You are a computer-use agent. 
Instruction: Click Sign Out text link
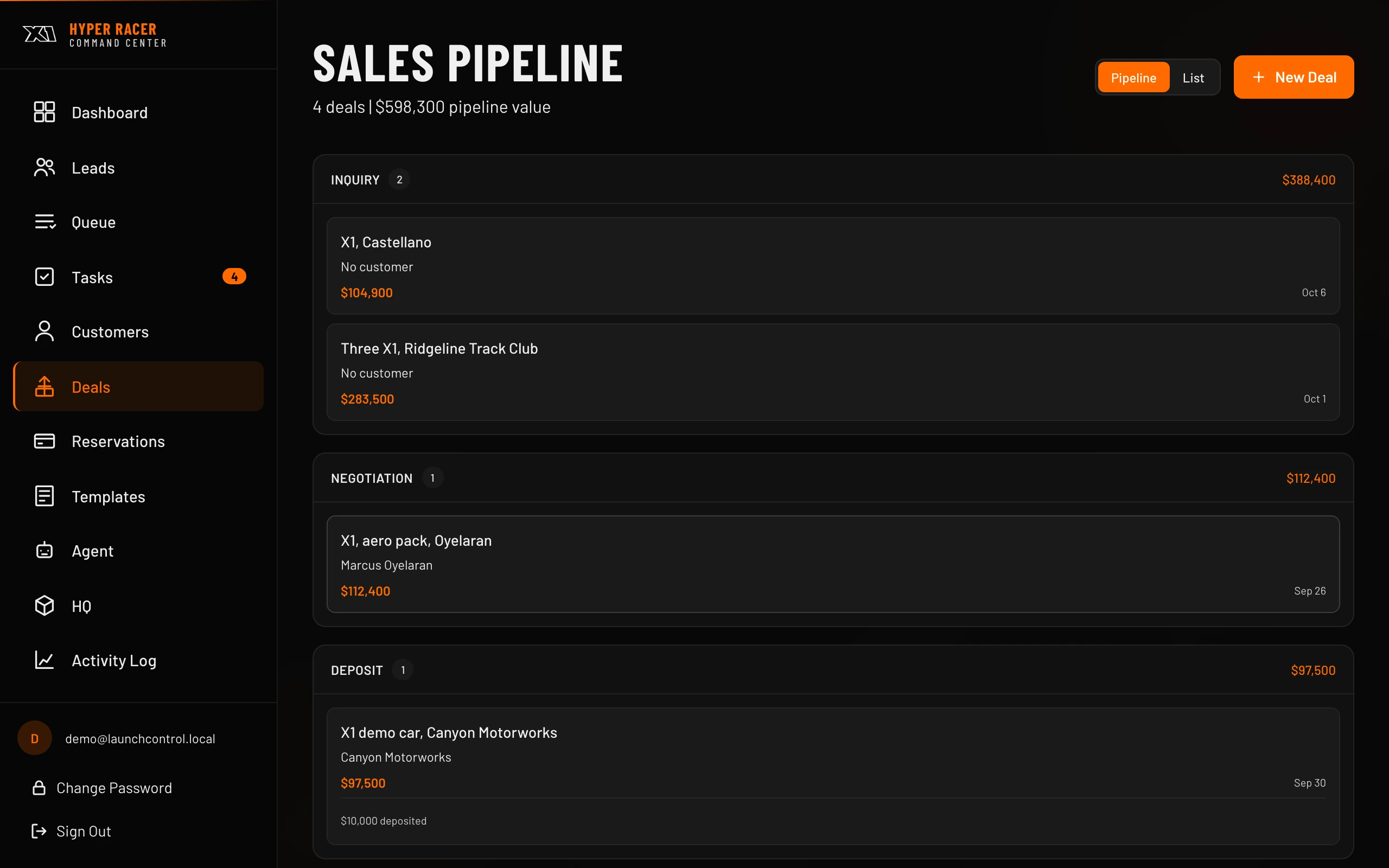(x=84, y=831)
